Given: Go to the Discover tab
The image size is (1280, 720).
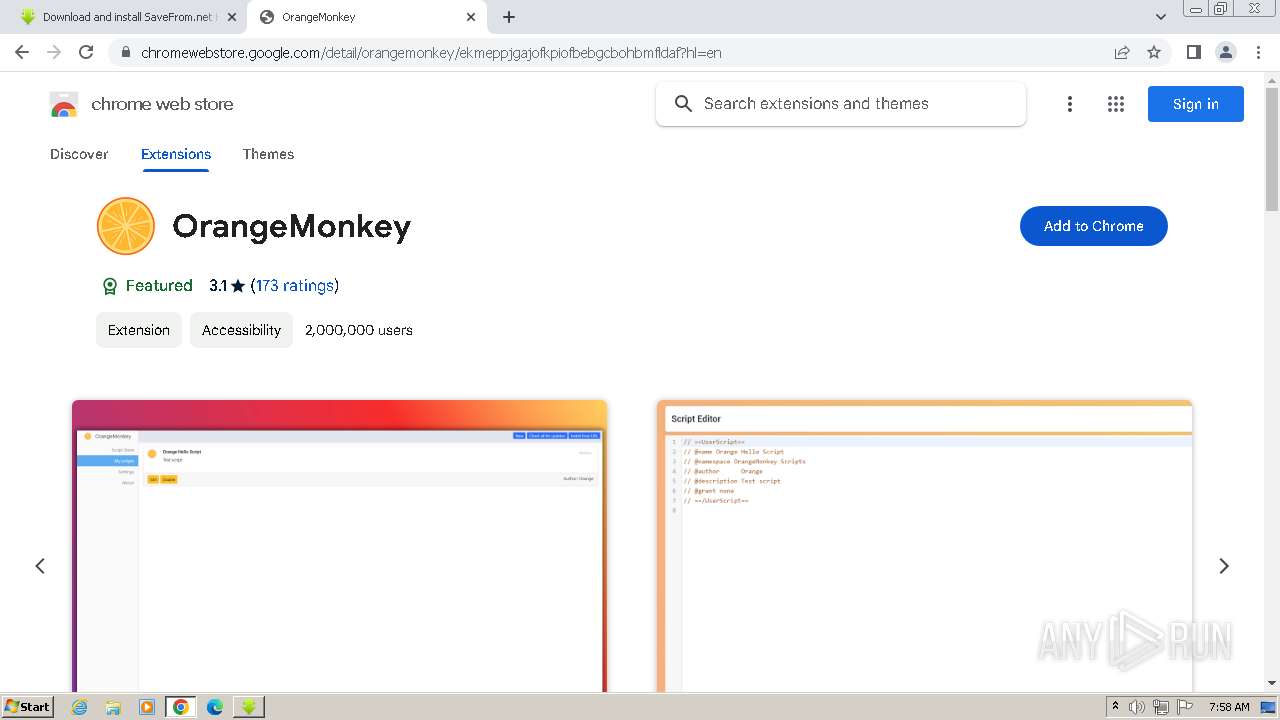Looking at the screenshot, I should 79,154.
